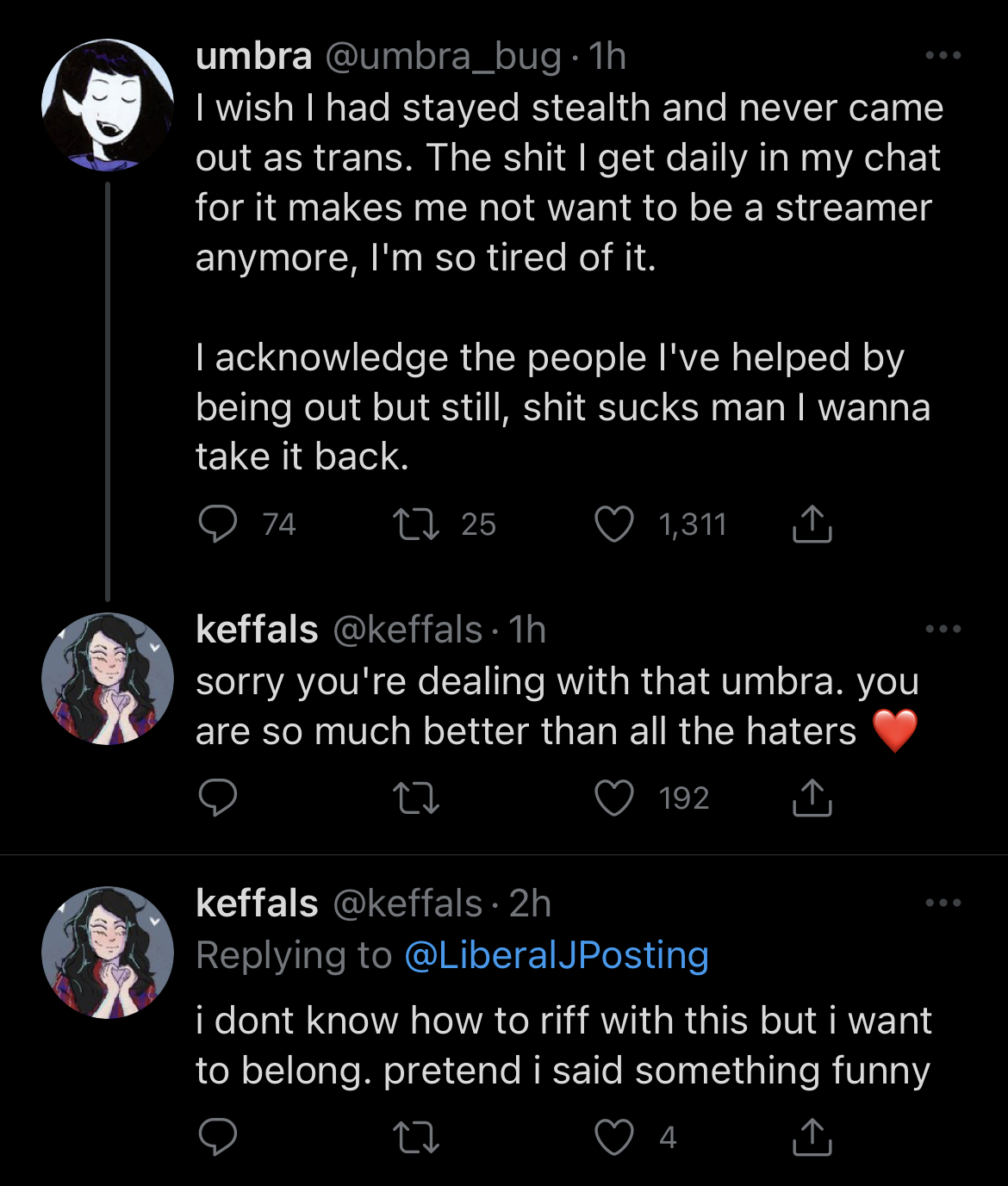Screen dimensions: 1008x1186
Task: Open more options on keffals' 1h reply
Action: point(943,629)
